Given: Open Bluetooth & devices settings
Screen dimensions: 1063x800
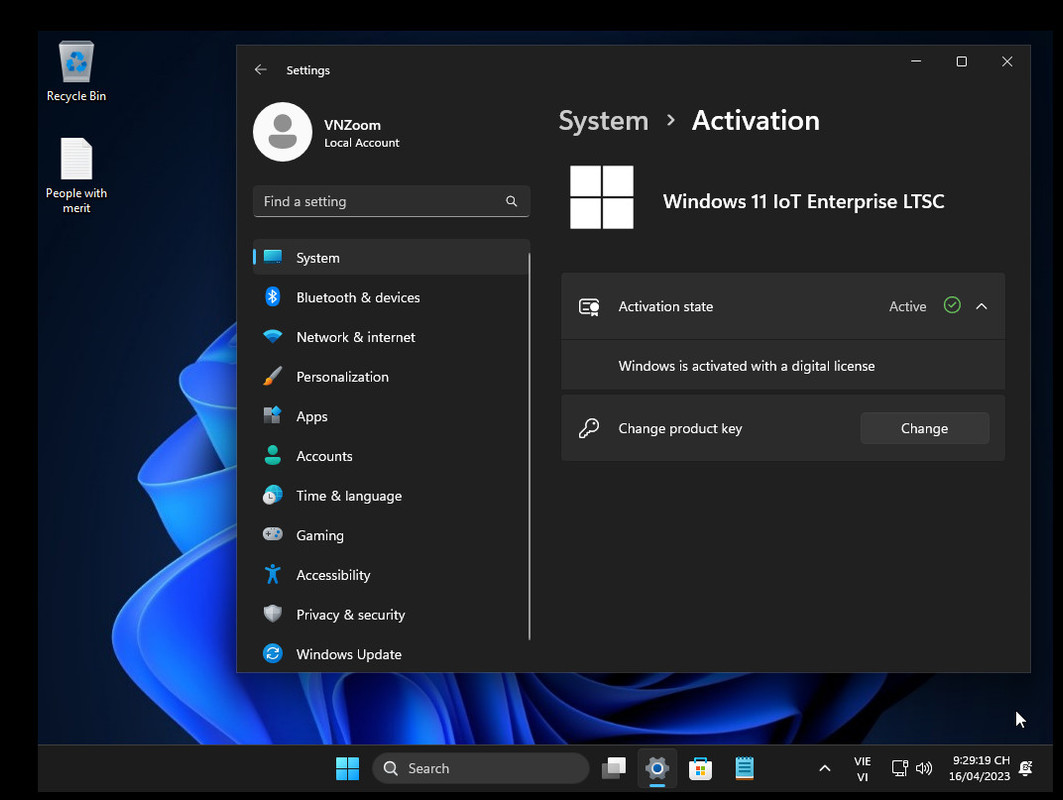Looking at the screenshot, I should coord(391,297).
